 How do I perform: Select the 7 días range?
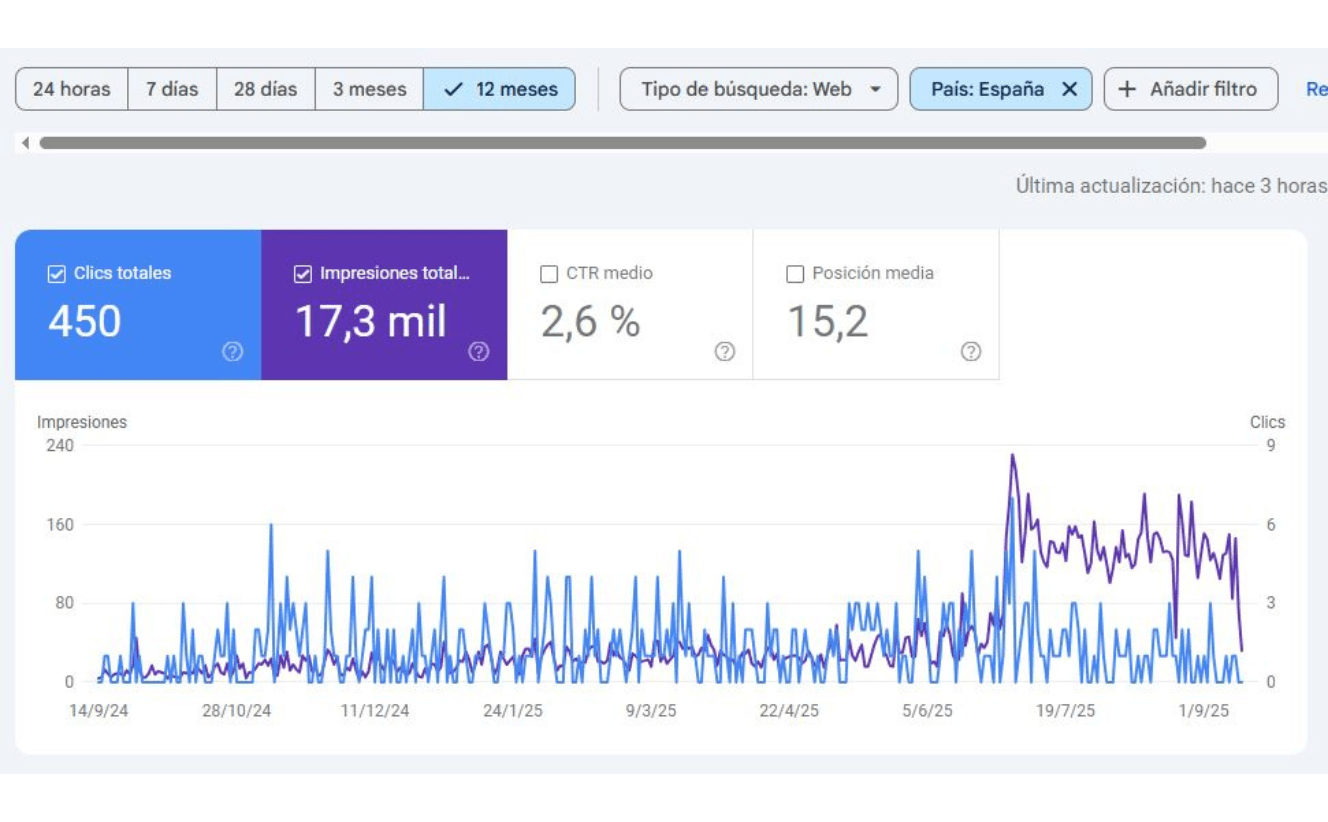[x=172, y=89]
